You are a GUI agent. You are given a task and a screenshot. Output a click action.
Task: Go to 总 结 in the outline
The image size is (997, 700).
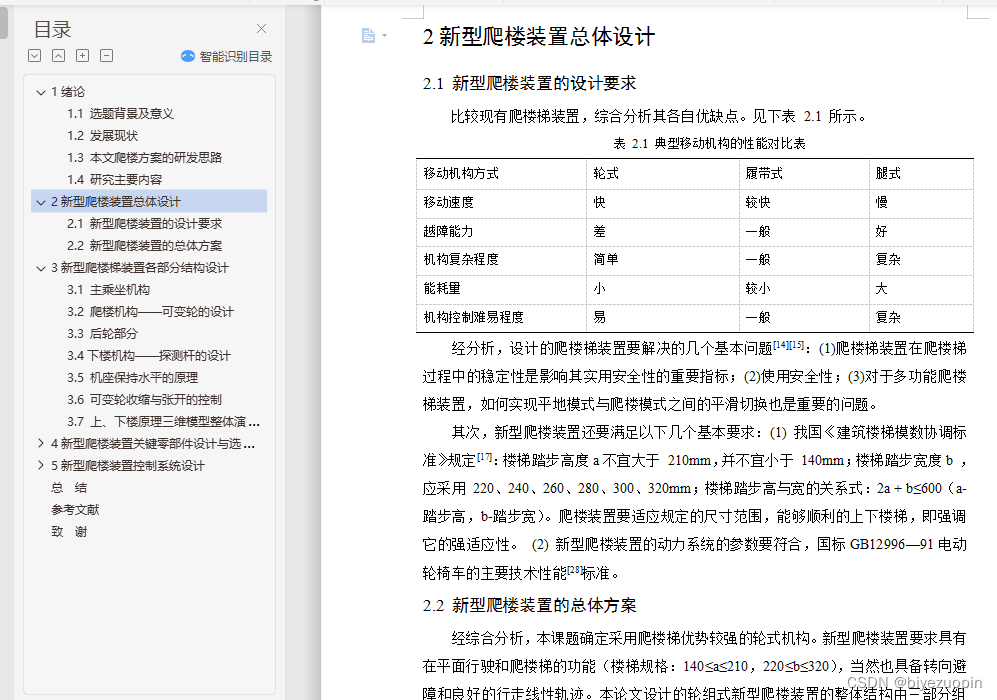pos(69,488)
